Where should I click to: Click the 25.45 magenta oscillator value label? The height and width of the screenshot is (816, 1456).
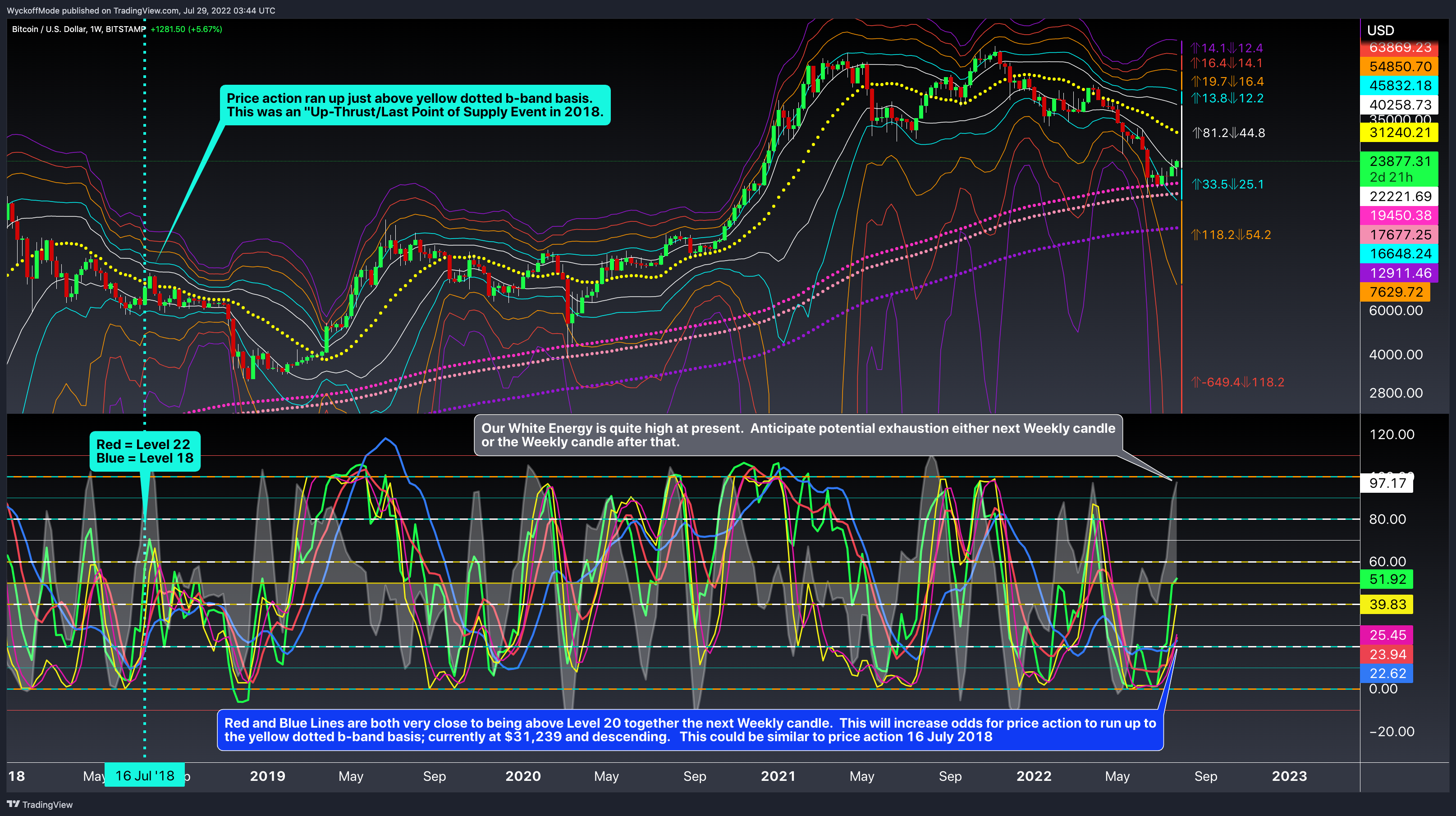pyautogui.click(x=1387, y=635)
